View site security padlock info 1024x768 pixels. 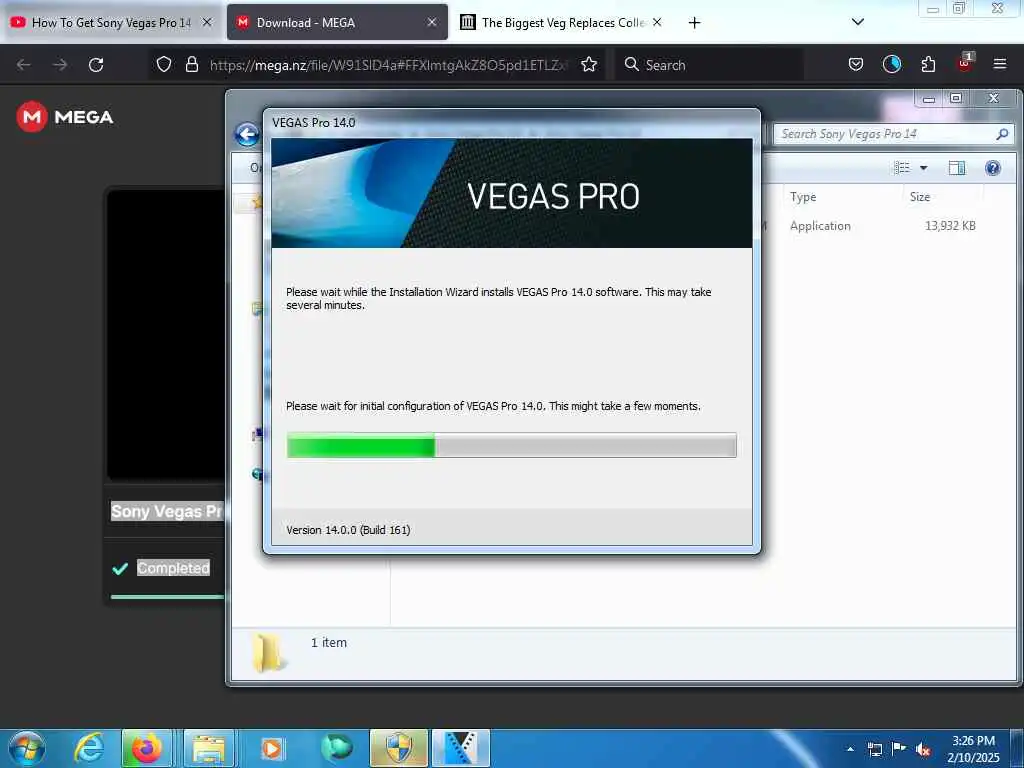pos(191,64)
